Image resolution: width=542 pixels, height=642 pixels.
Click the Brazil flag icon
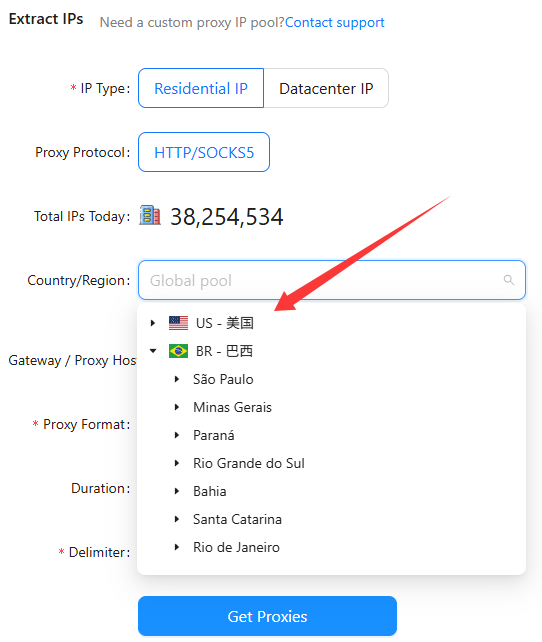178,351
